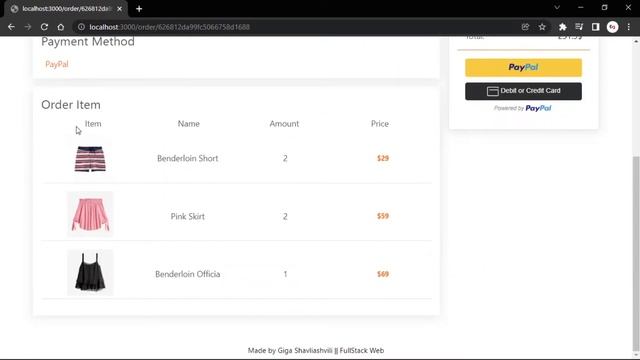This screenshot has width=640, height=360.
Task: Open the media control playlist icon
Action: click(x=579, y=27)
